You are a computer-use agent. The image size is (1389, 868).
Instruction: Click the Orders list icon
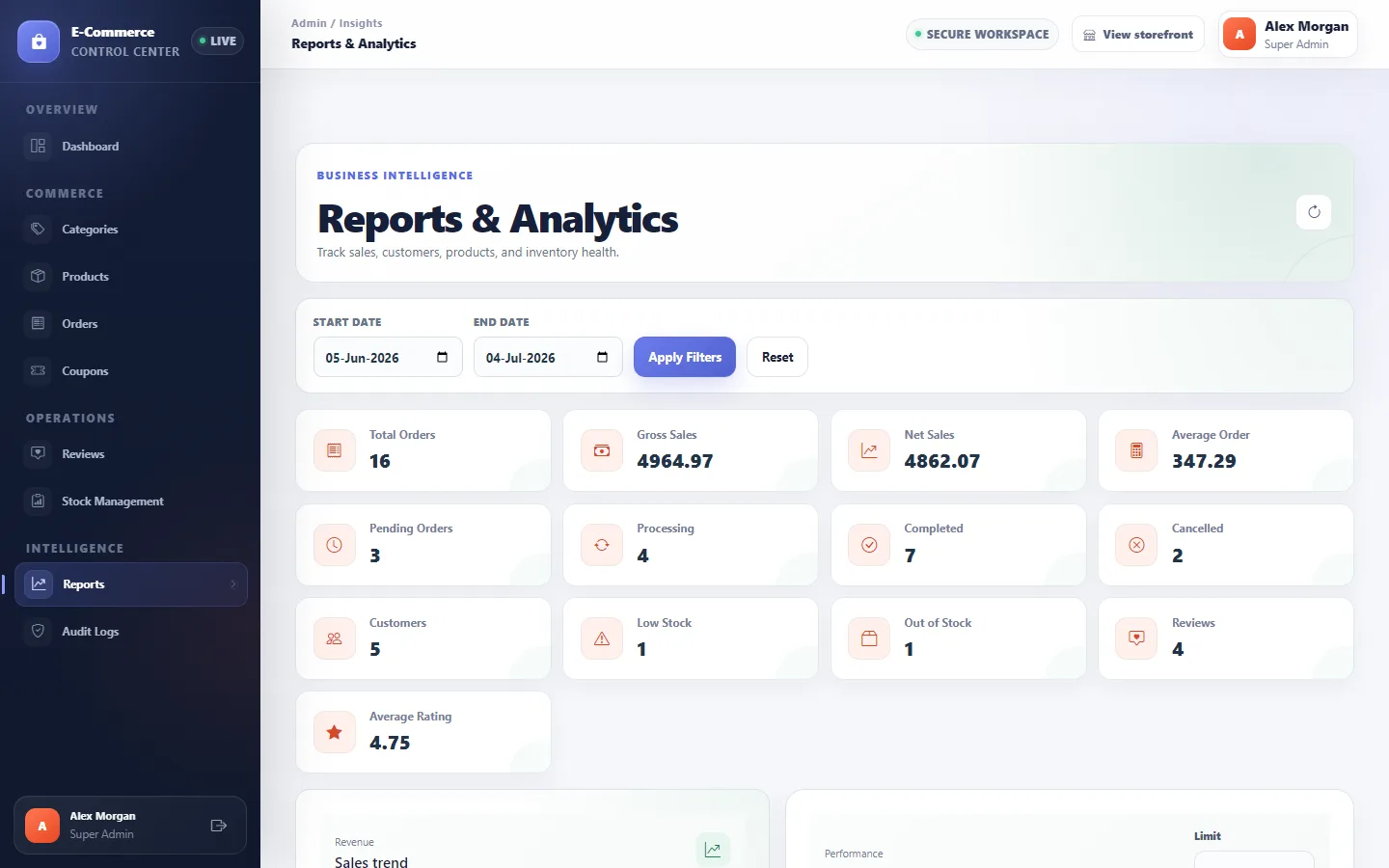39,323
